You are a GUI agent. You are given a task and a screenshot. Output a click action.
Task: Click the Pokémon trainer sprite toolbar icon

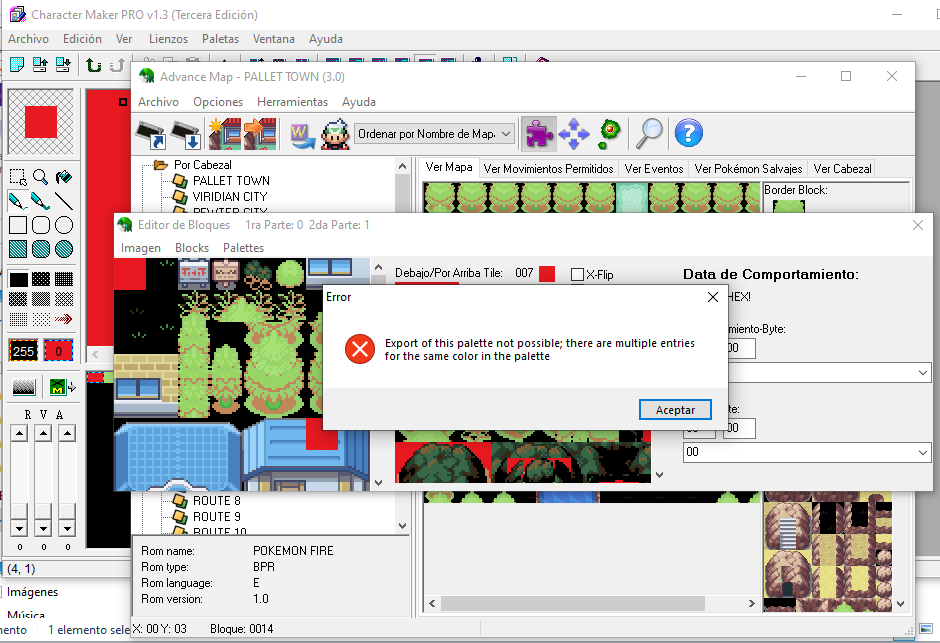click(x=335, y=133)
